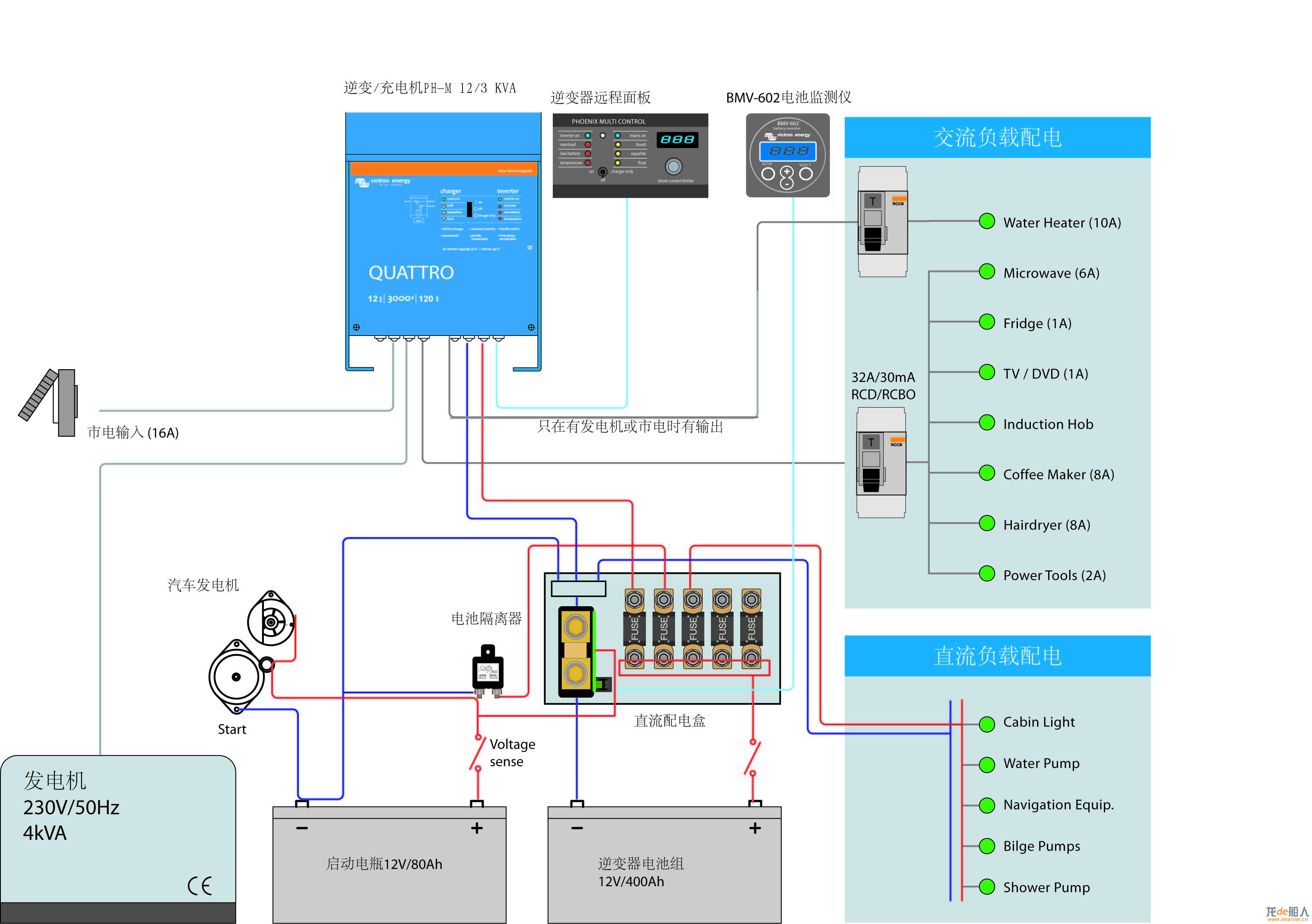Click the green Water Pump indicator dot
This screenshot has height=924, width=1312.
986,765
